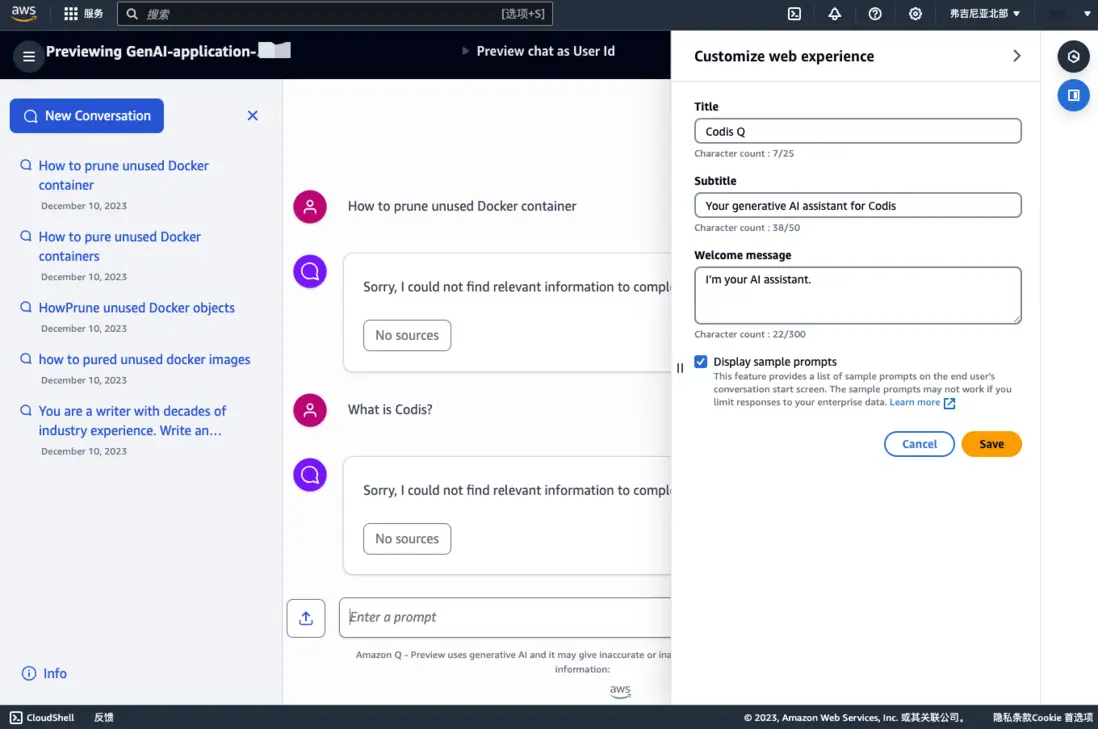Toggle the hamburger navigation menu
Image resolution: width=1098 pixels, height=729 pixels.
(29, 57)
